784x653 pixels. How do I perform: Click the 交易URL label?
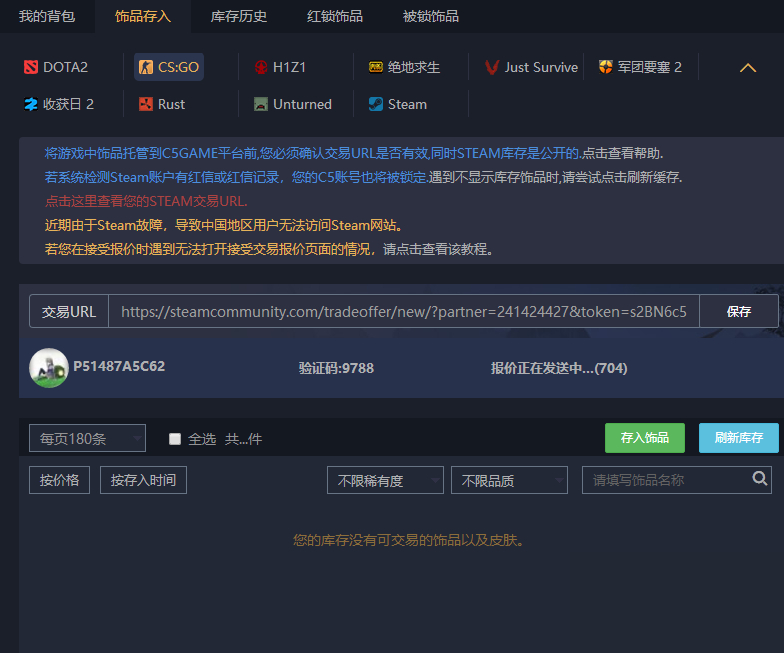click(68, 312)
